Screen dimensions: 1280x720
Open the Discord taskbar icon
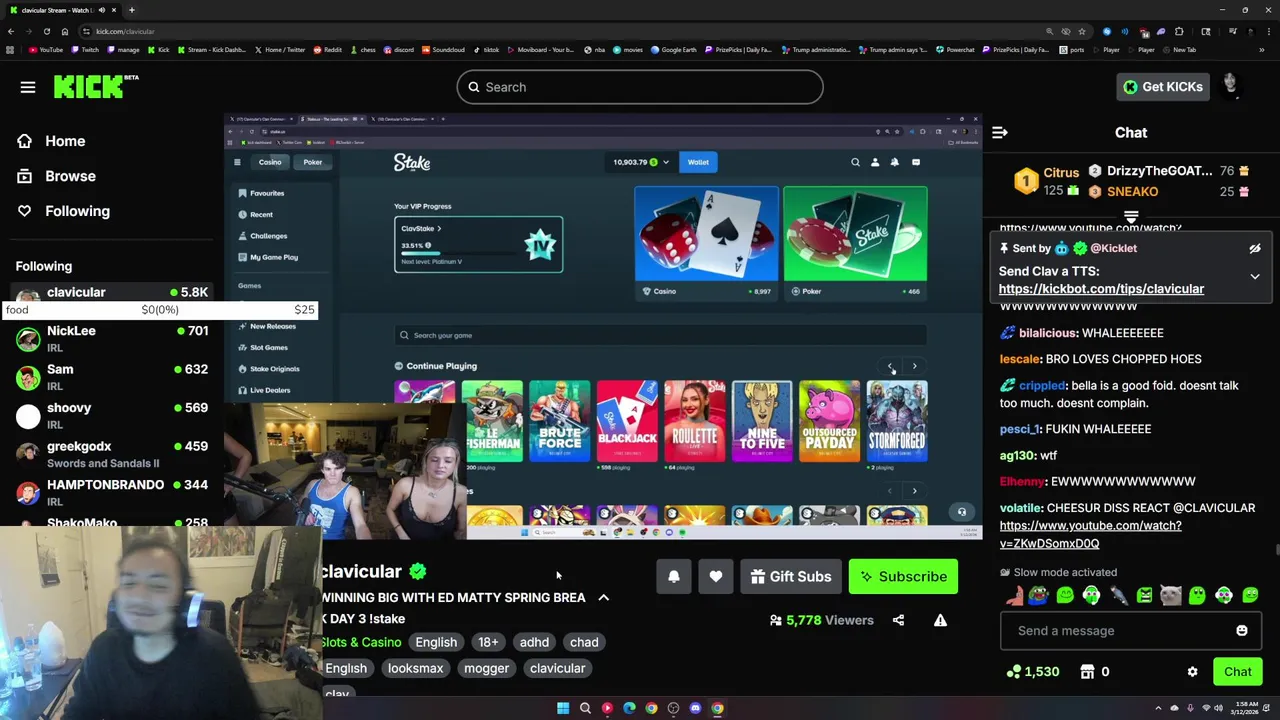(x=695, y=708)
